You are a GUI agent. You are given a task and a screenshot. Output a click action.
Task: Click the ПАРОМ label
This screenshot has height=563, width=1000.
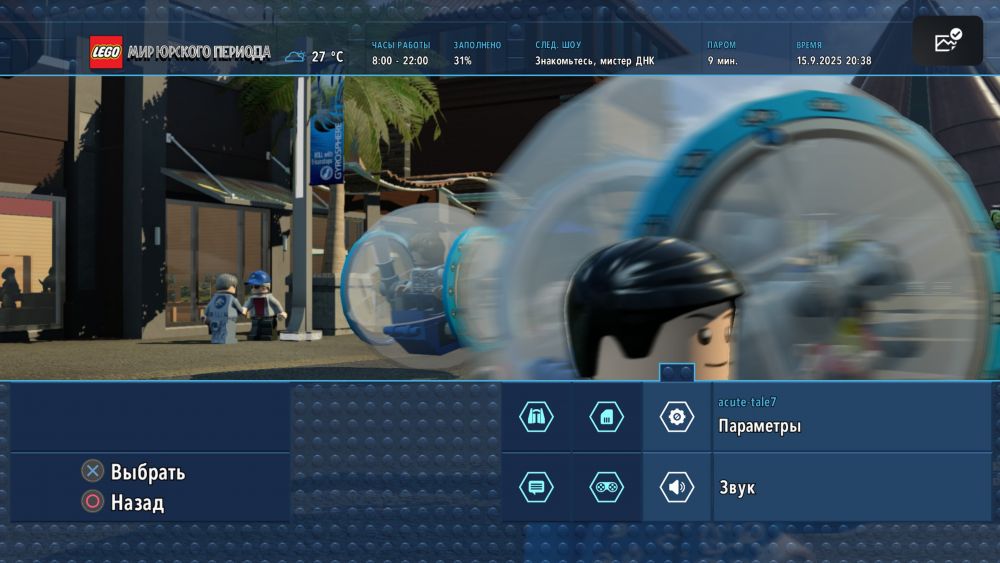pyautogui.click(x=721, y=45)
